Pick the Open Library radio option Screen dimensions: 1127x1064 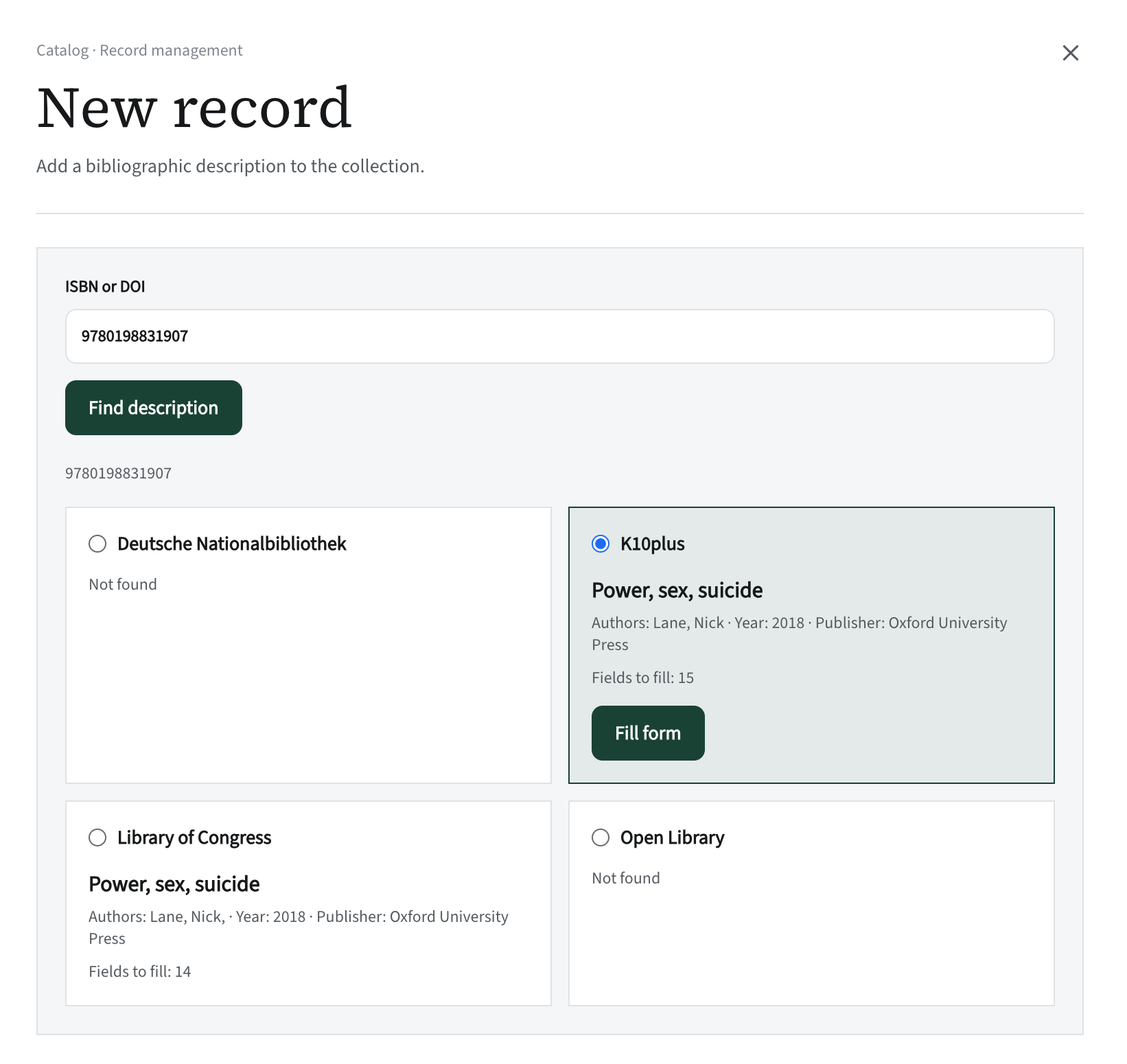(601, 837)
